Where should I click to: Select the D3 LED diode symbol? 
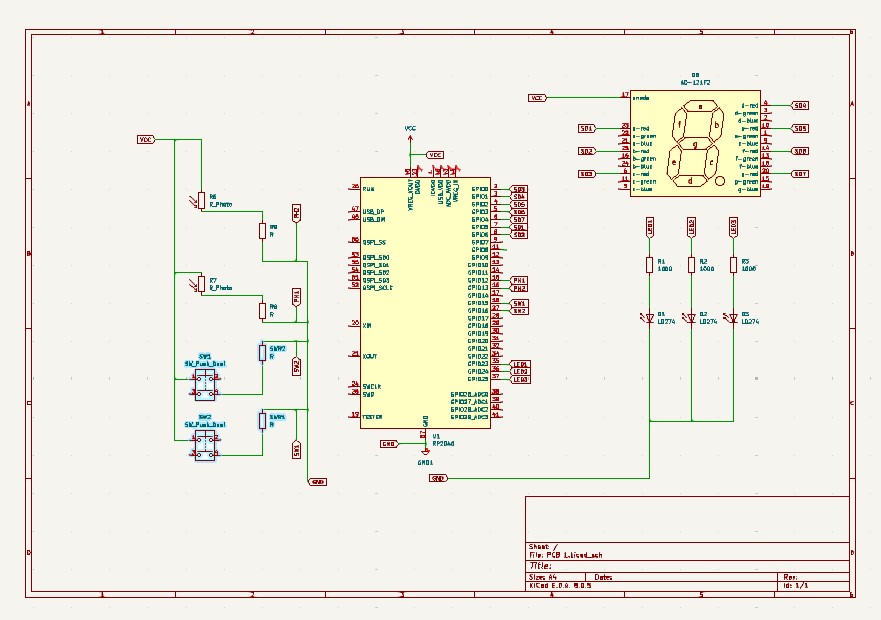pyautogui.click(x=733, y=317)
